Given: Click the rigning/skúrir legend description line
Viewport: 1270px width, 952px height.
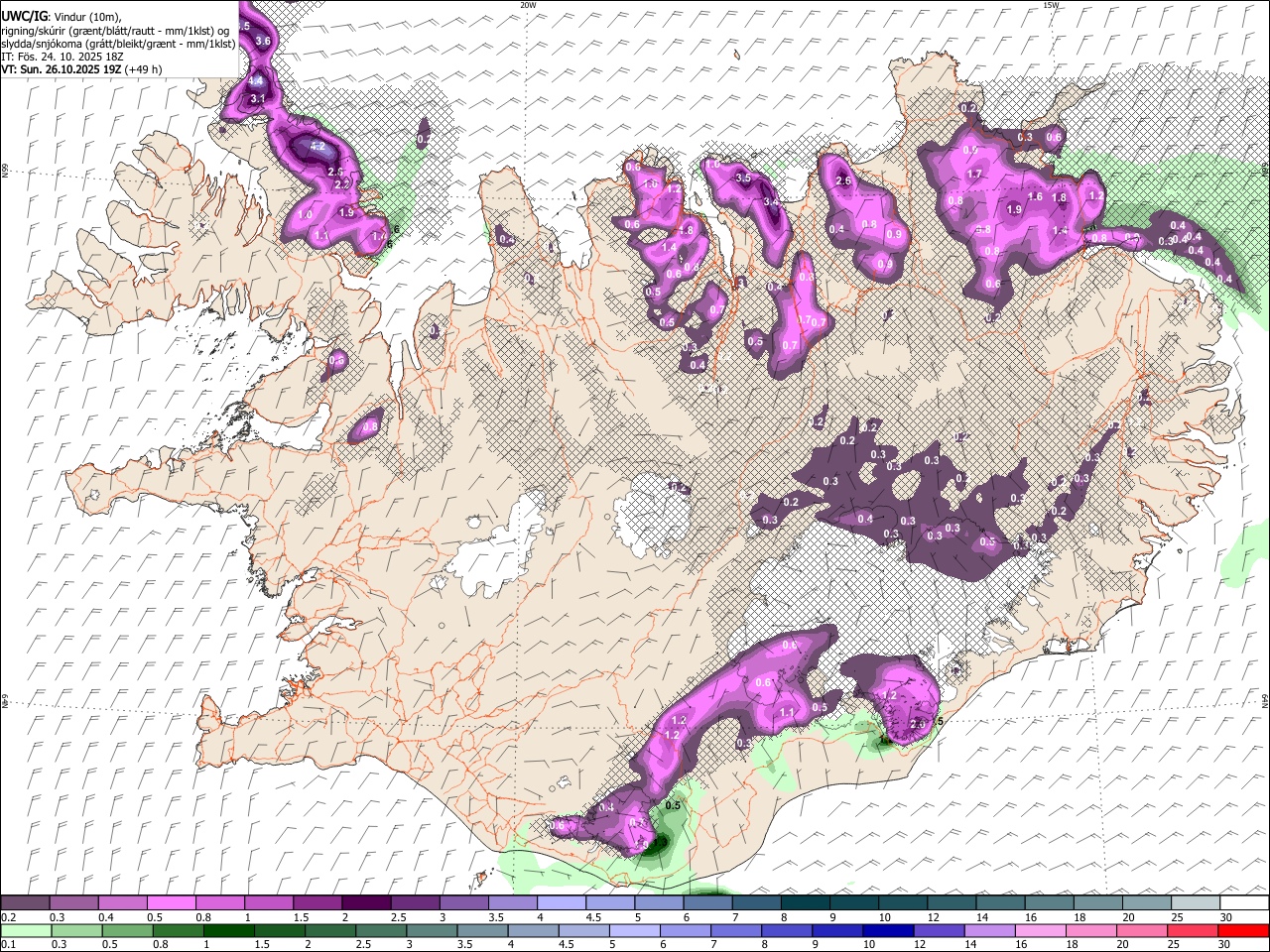Looking at the screenshot, I should click(x=115, y=30).
